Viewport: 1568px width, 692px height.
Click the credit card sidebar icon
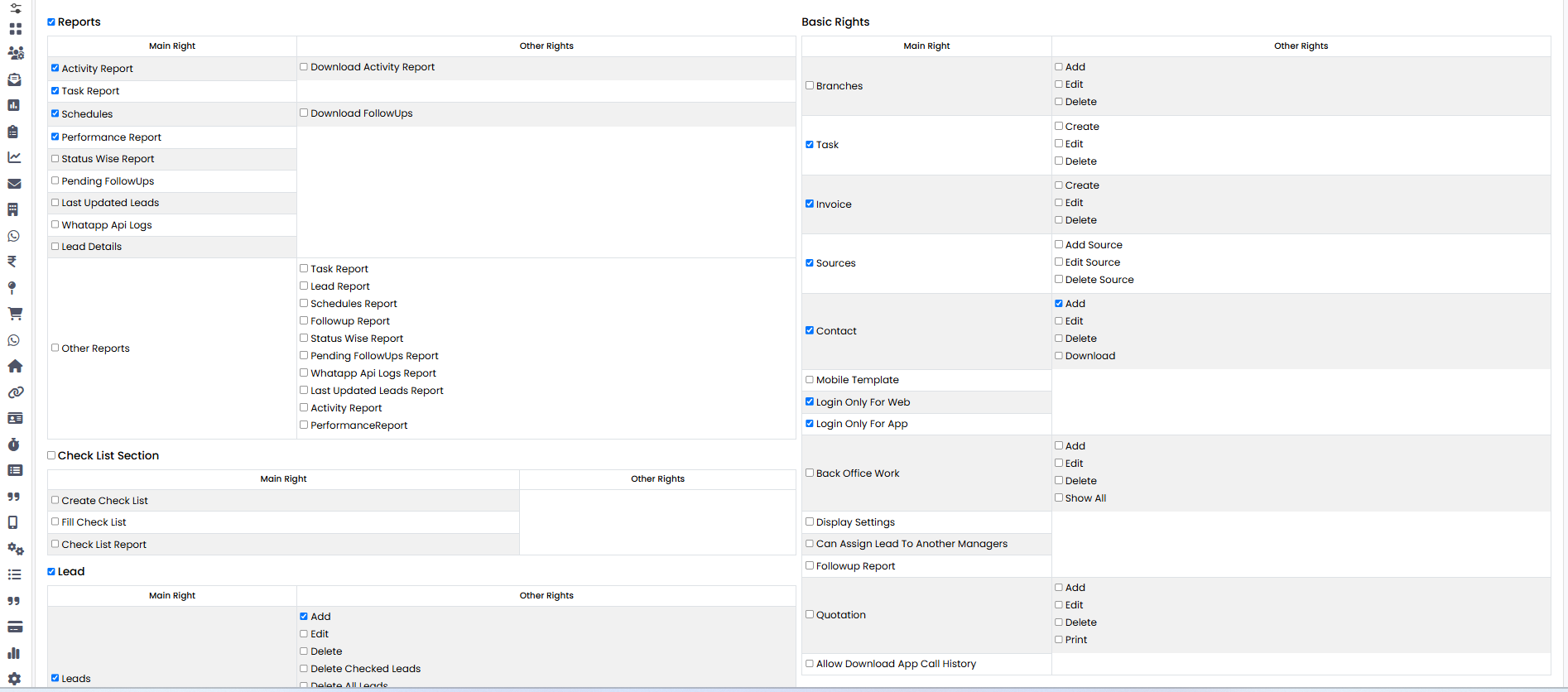tap(14, 627)
